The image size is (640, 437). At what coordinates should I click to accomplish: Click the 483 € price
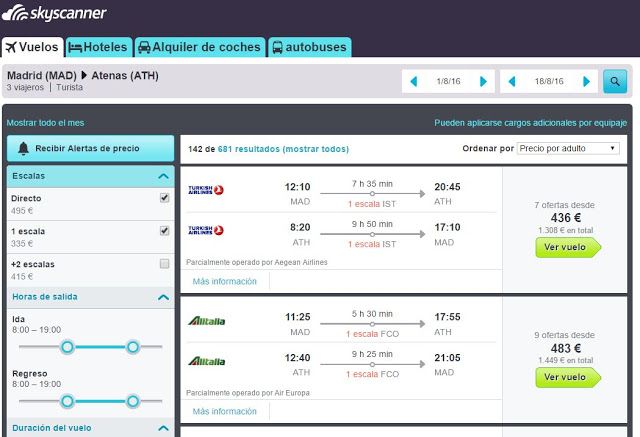[x=565, y=348]
